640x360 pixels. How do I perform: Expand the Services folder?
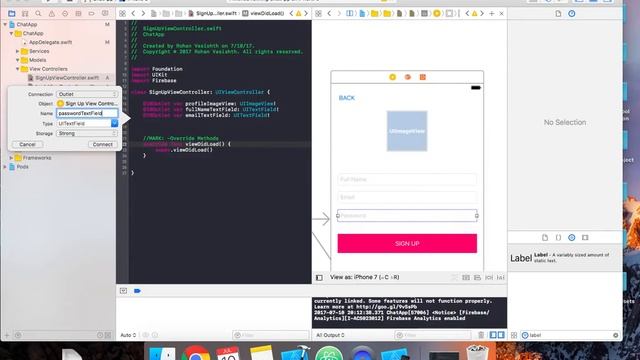click(x=18, y=51)
